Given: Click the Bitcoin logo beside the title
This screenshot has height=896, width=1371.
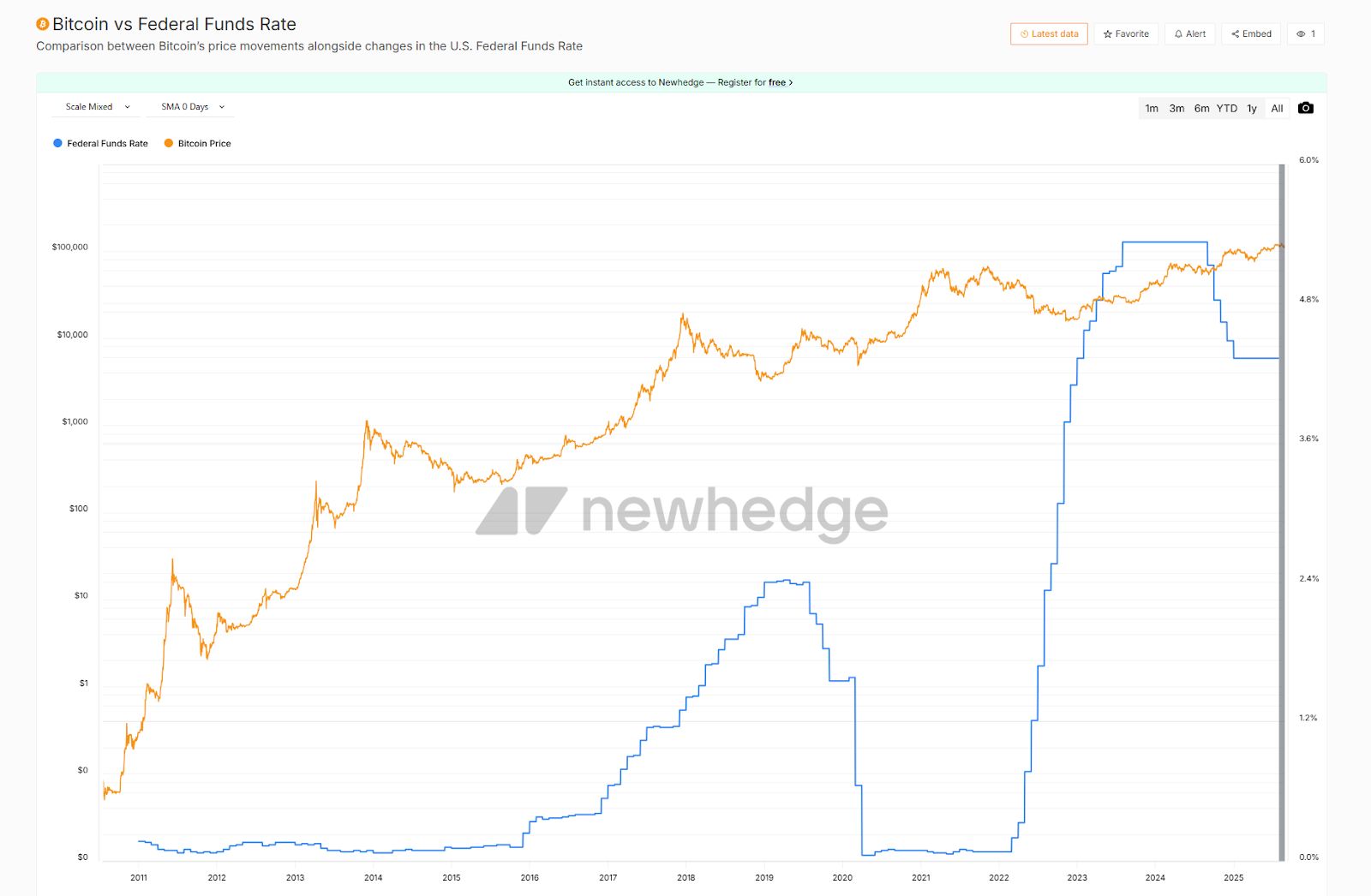Looking at the screenshot, I should (43, 25).
